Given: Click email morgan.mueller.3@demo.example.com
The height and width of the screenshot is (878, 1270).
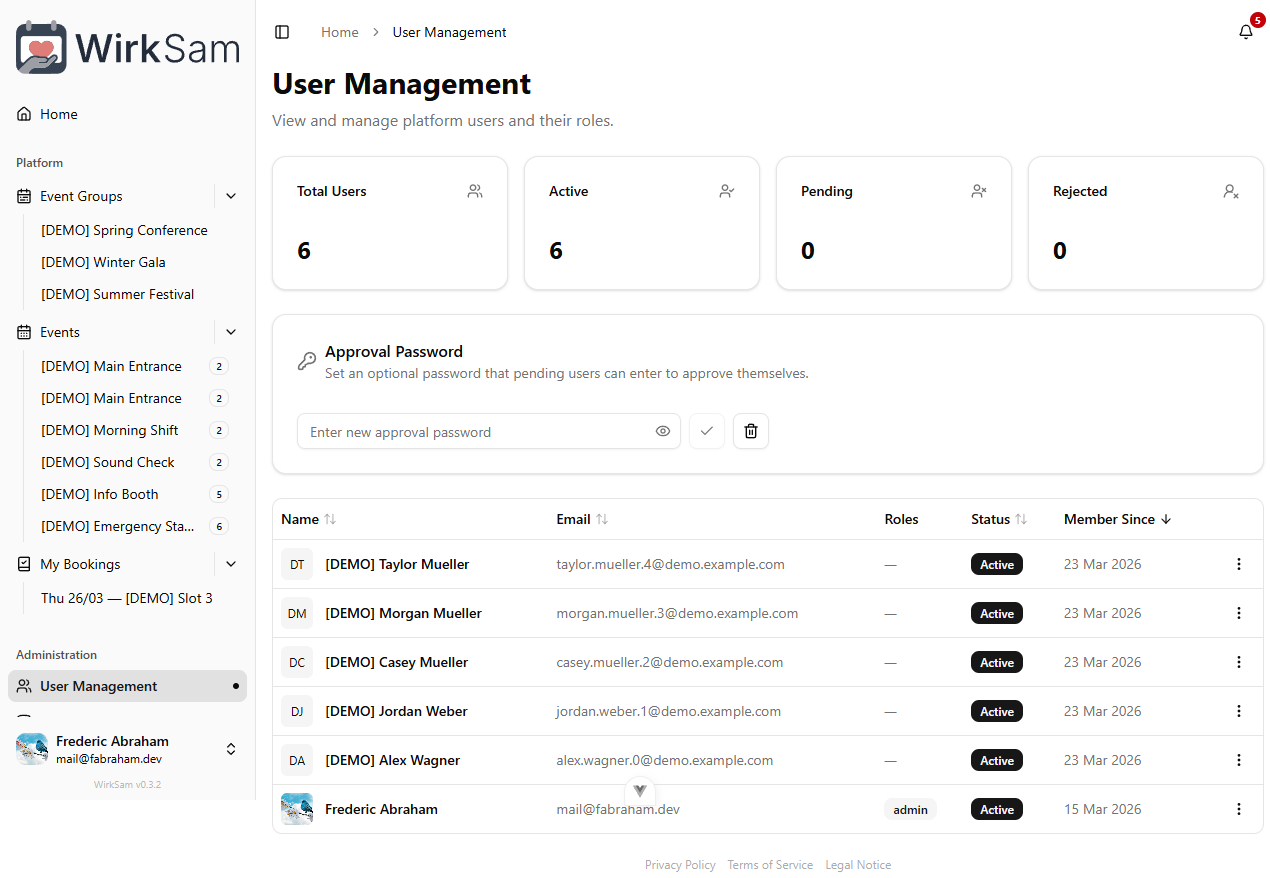Looking at the screenshot, I should click(678, 613).
